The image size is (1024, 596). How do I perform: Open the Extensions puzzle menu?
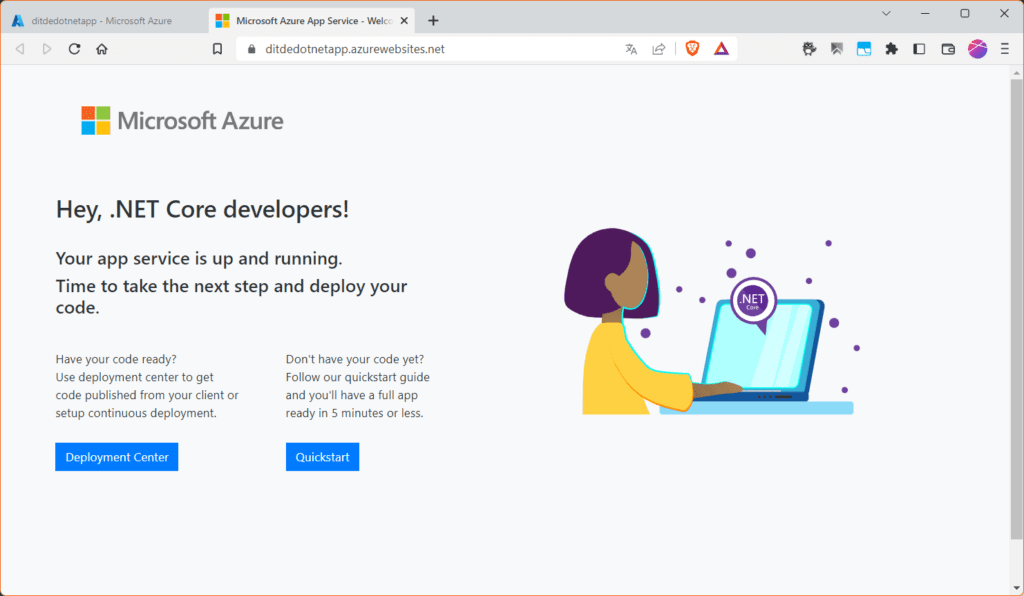(x=891, y=49)
